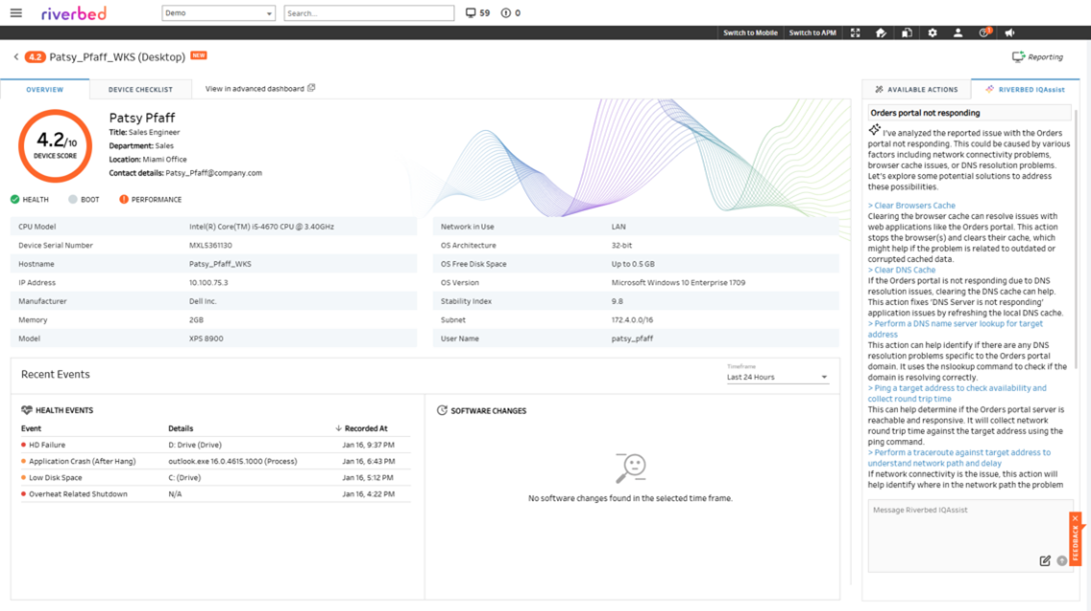
Task: Switch to the Overview tab
Action: coord(45,89)
